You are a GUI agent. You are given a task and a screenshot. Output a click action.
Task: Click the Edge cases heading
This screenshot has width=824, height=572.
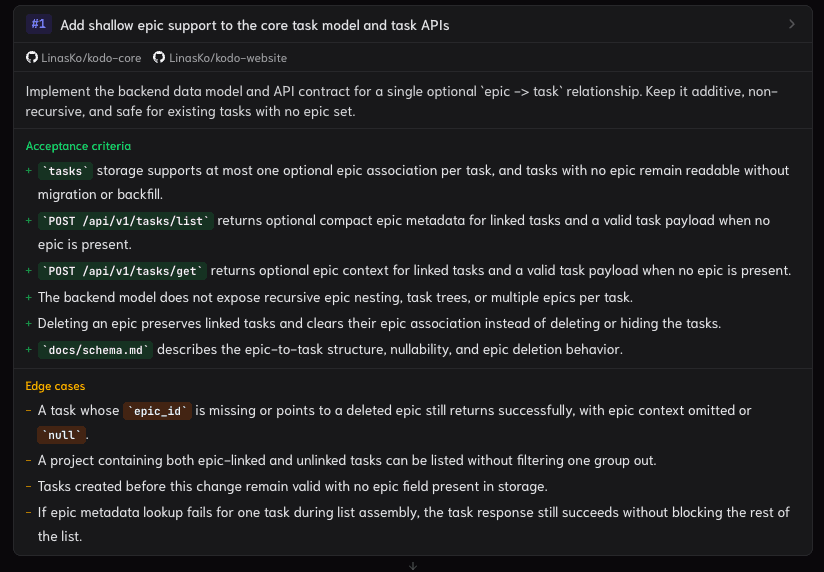(55, 386)
